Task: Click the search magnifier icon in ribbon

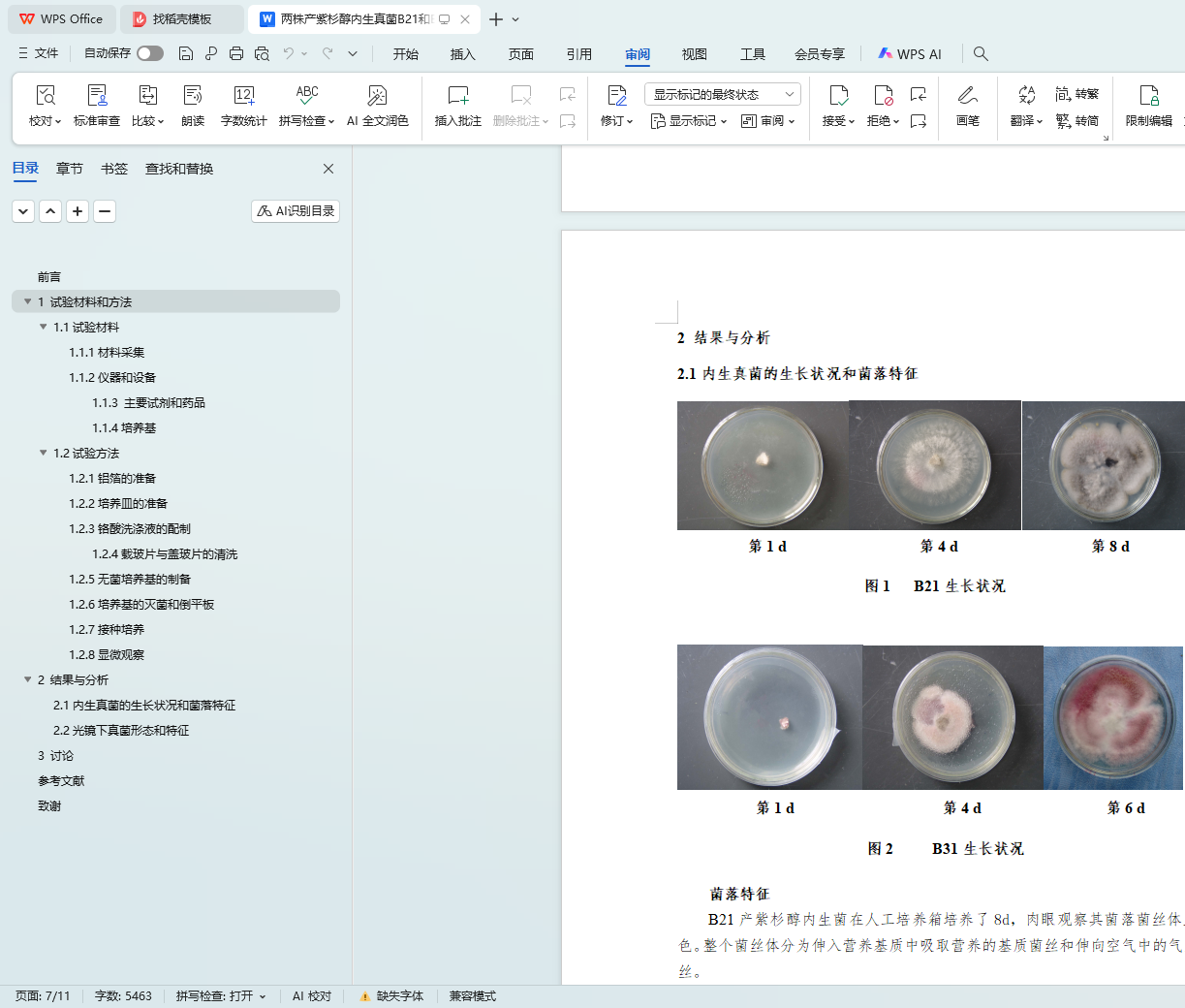Action: [x=981, y=53]
